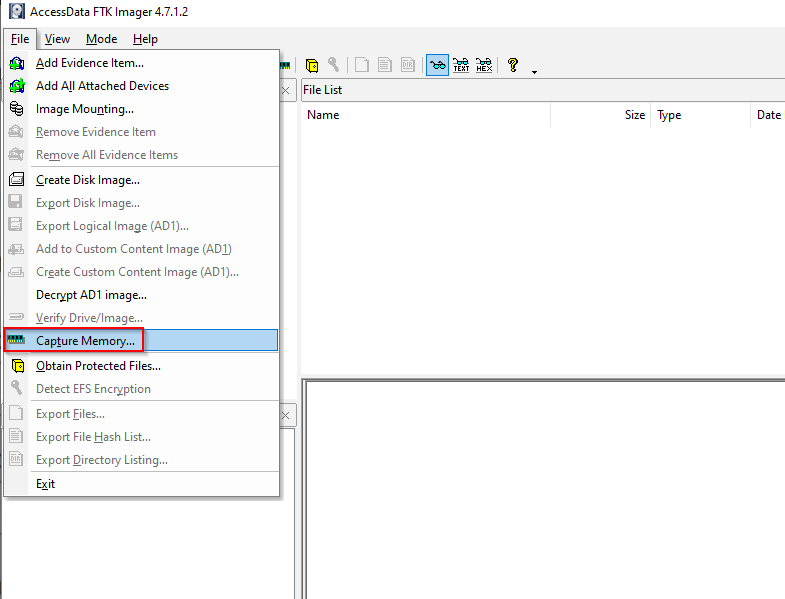Choose Add Evidence Item... from menu
Screen dimensions: 785x599
(141, 63)
